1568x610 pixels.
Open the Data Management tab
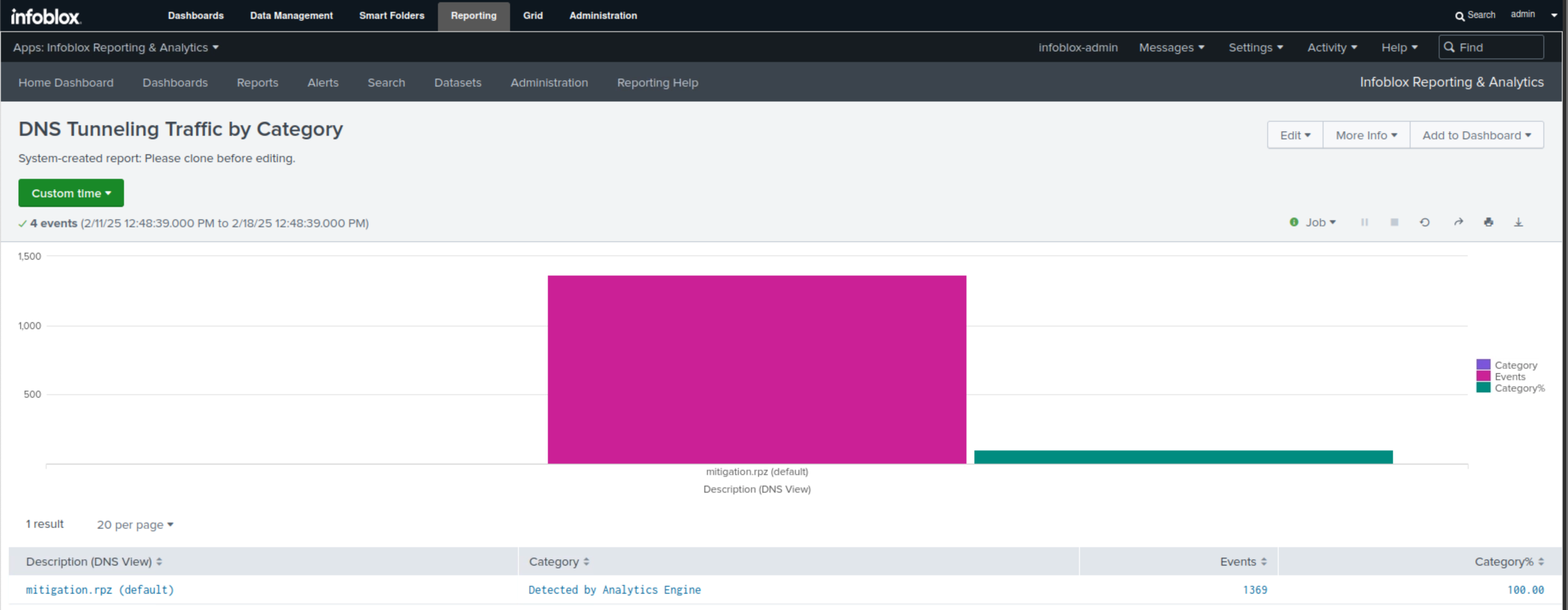[x=291, y=15]
